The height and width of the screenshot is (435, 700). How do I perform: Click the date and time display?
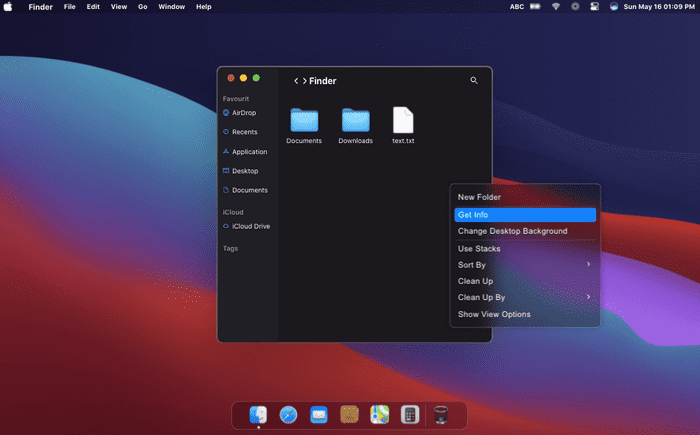point(659,7)
